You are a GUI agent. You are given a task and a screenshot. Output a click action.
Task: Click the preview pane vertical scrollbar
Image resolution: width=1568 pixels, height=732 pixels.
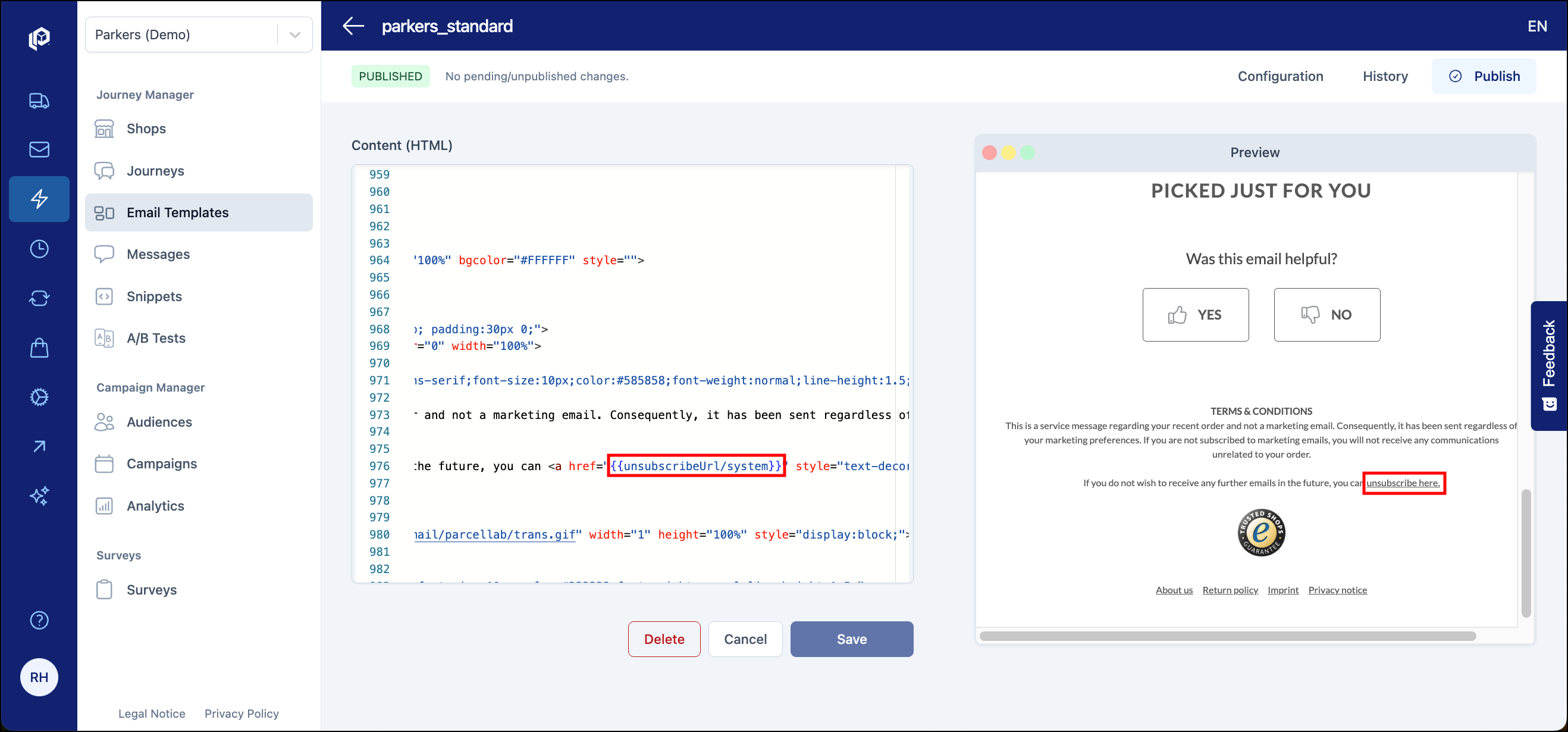point(1527,554)
